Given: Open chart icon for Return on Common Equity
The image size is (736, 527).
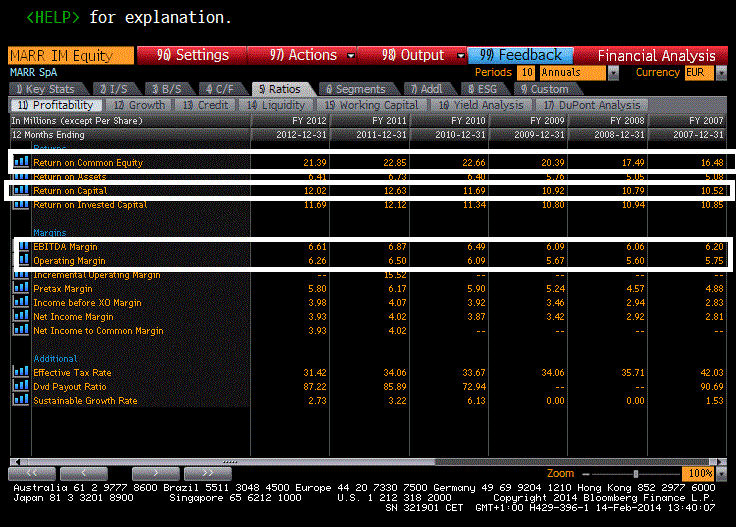Looking at the screenshot, I should (x=21, y=162).
